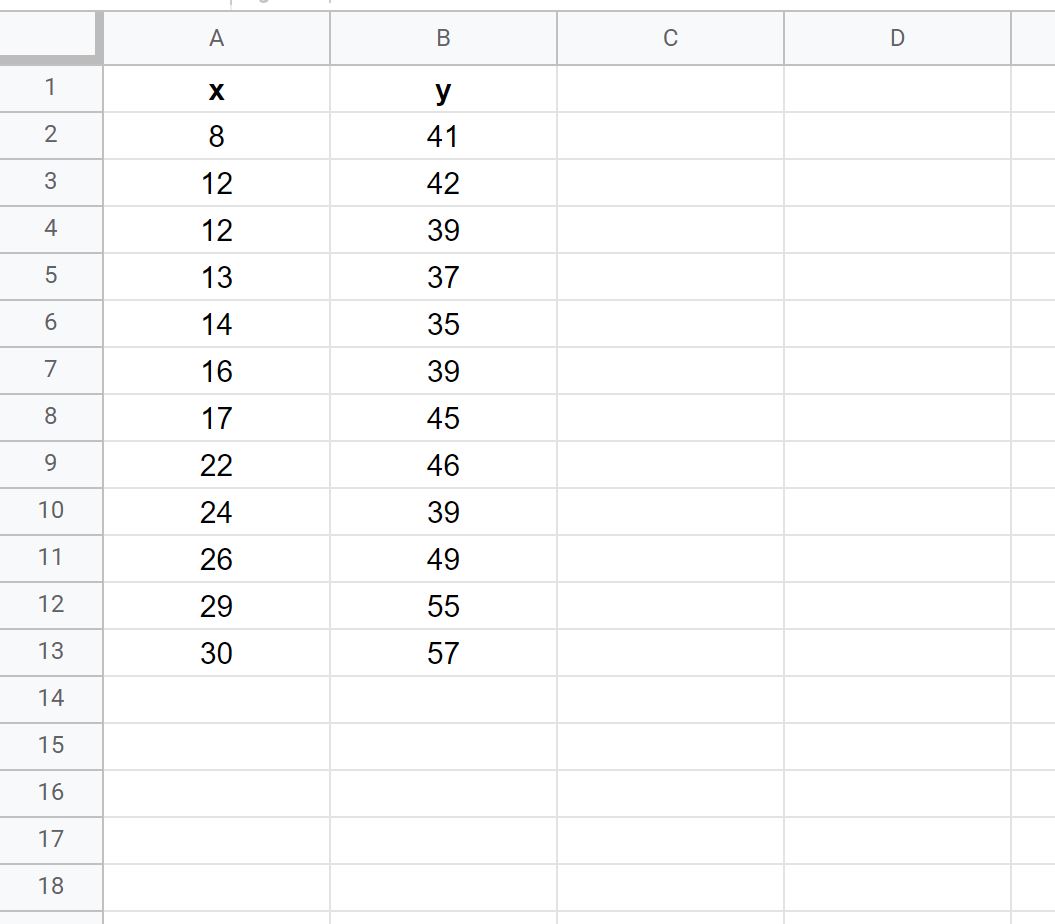This screenshot has height=924, width=1055.
Task: Click cell containing bold y header
Action: (x=443, y=88)
